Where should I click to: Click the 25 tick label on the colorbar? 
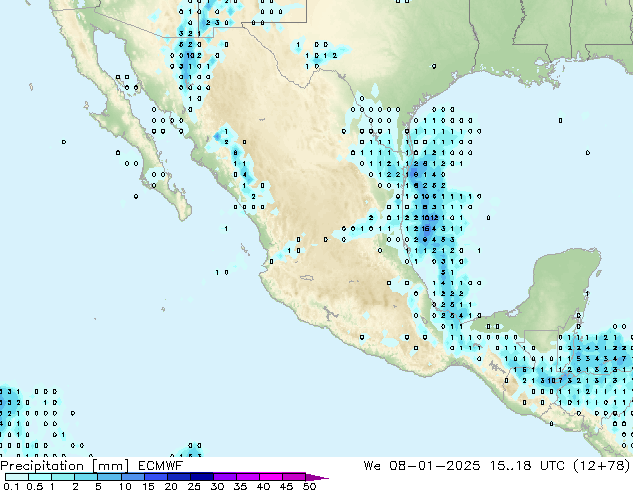click(x=194, y=486)
